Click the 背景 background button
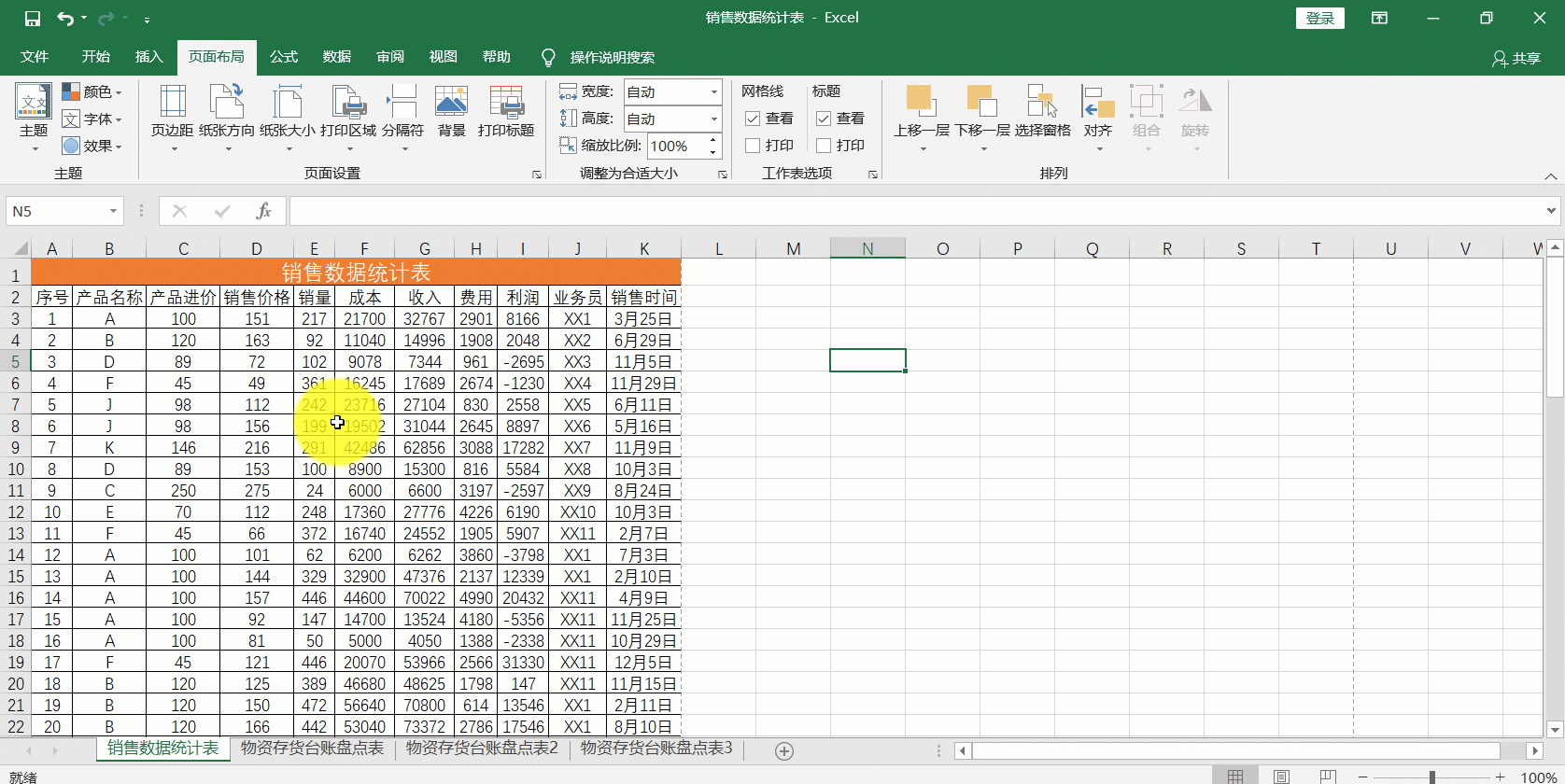The height and width of the screenshot is (784, 1565). (452, 112)
